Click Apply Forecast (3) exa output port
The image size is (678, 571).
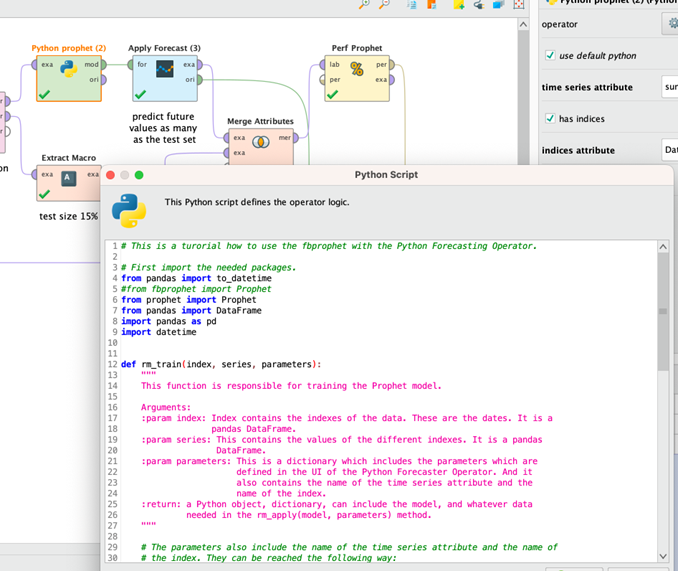(200, 65)
